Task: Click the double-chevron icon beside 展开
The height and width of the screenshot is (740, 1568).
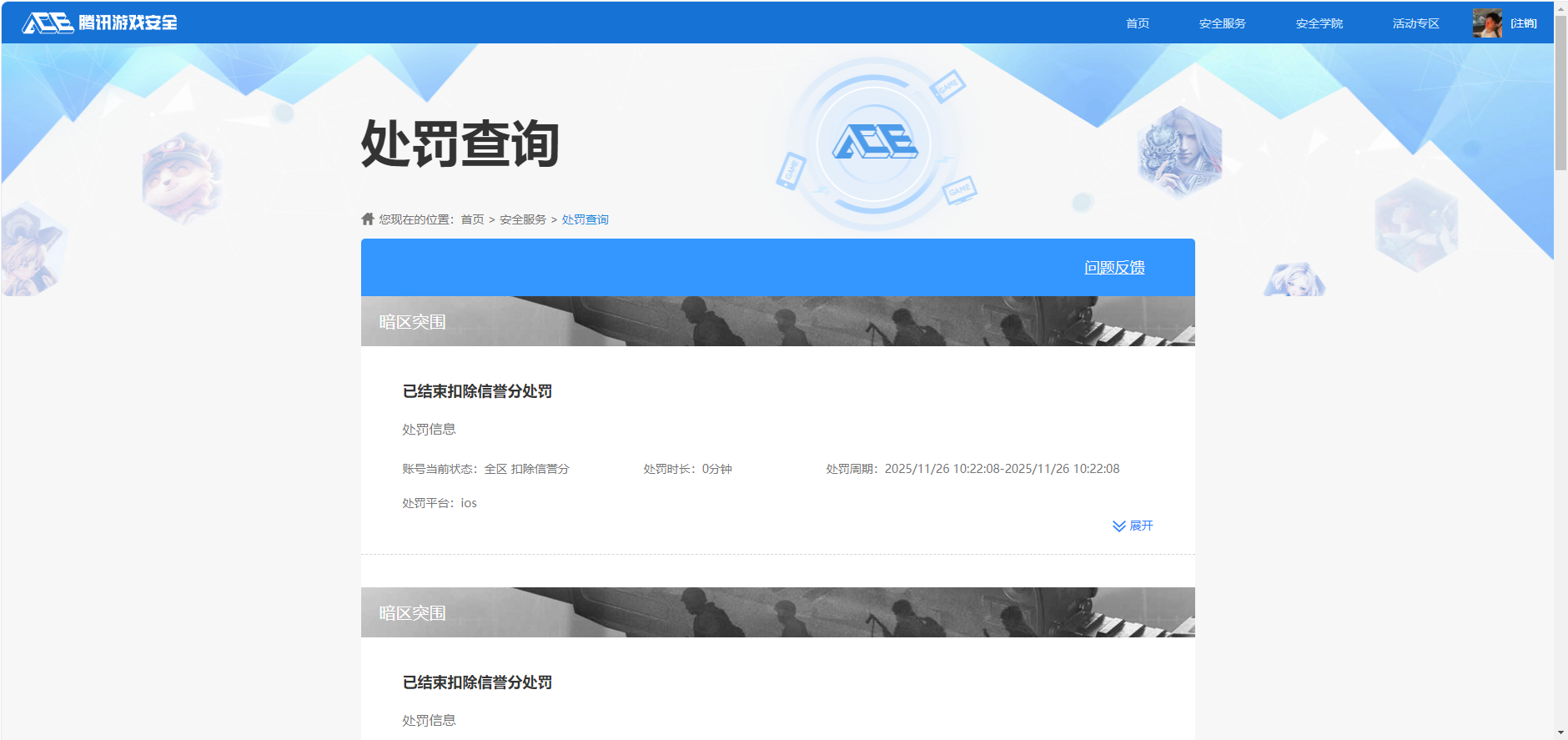Action: 1118,526
